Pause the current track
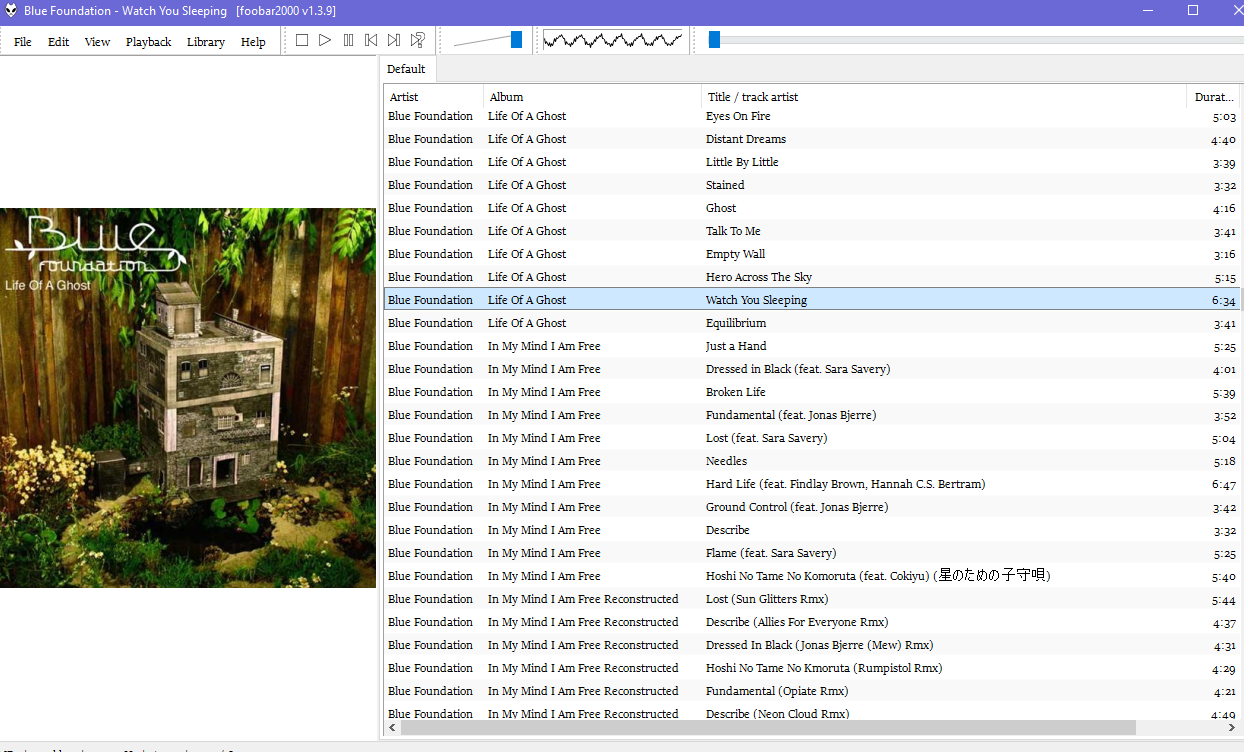Image resolution: width=1244 pixels, height=752 pixels. [x=348, y=40]
